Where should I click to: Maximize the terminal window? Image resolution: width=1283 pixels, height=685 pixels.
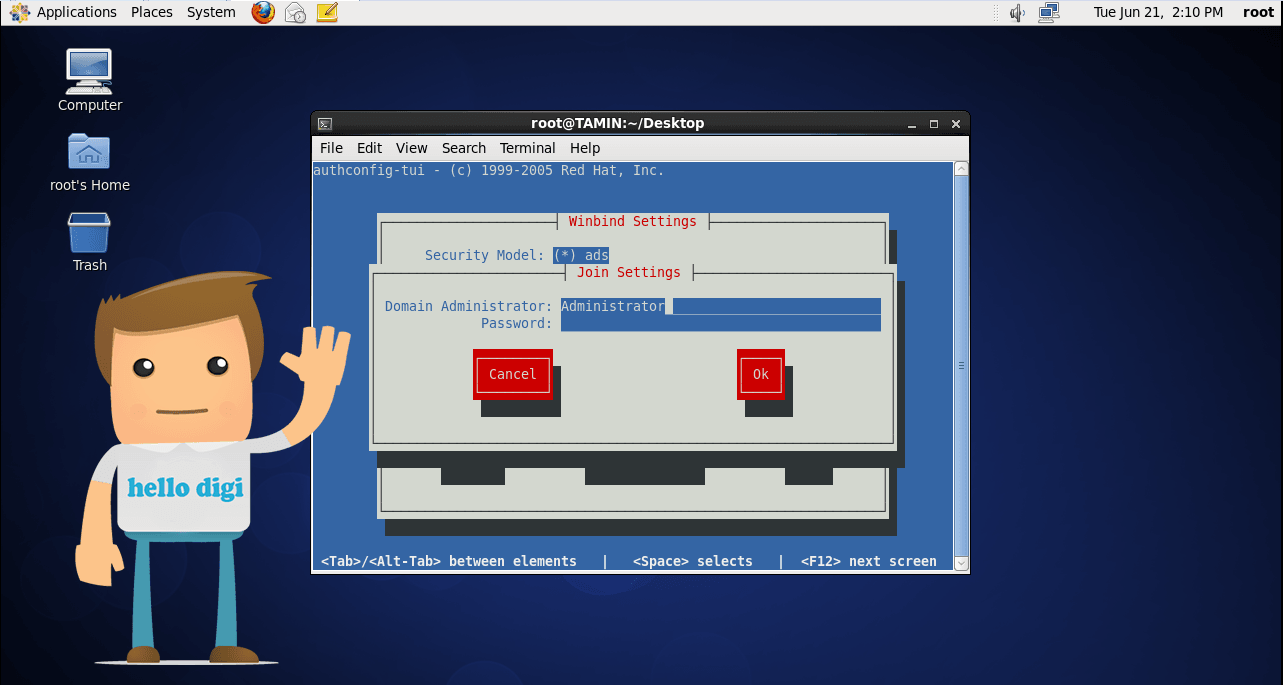click(x=934, y=124)
